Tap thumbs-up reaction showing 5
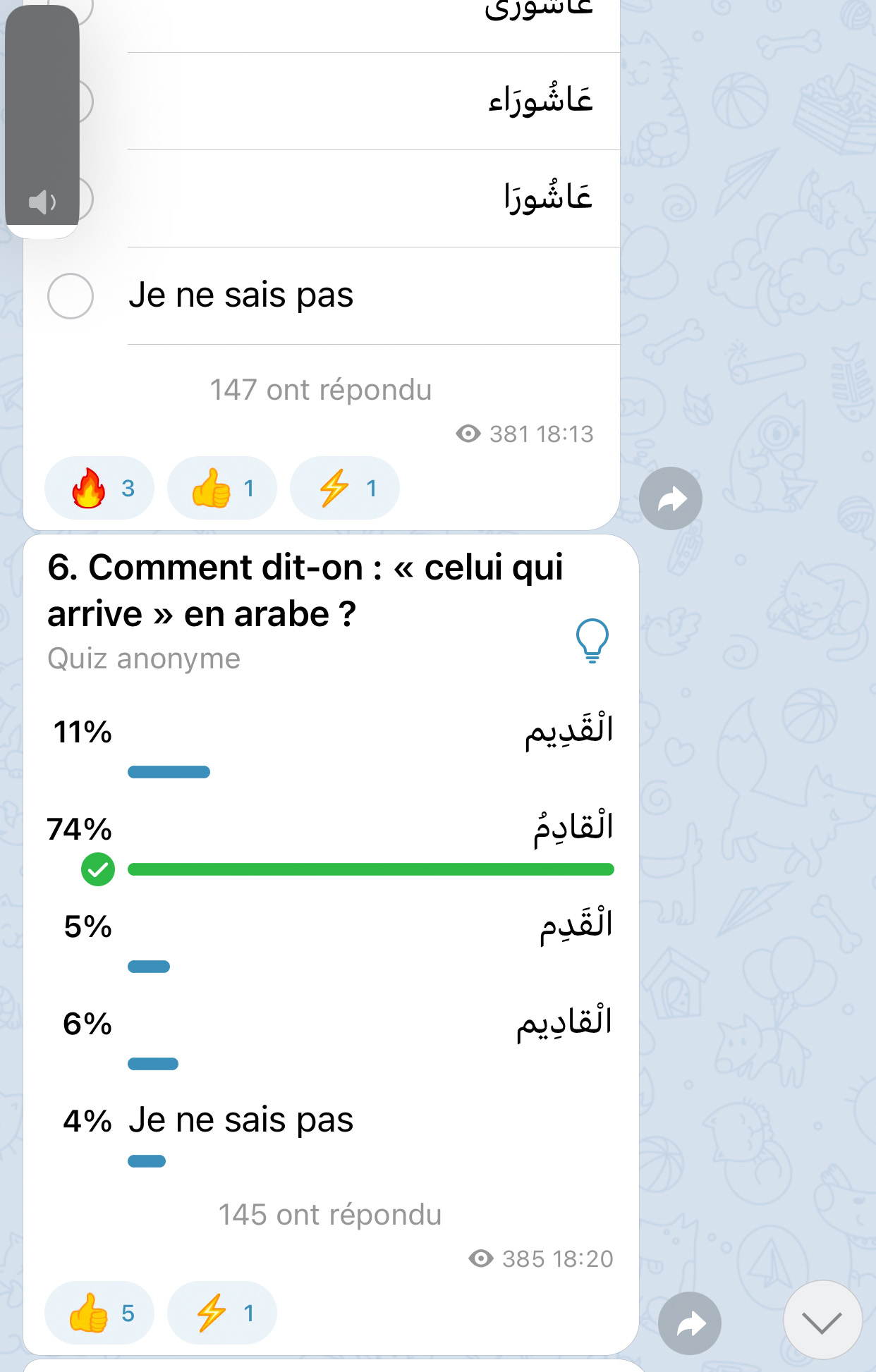 [99, 1313]
